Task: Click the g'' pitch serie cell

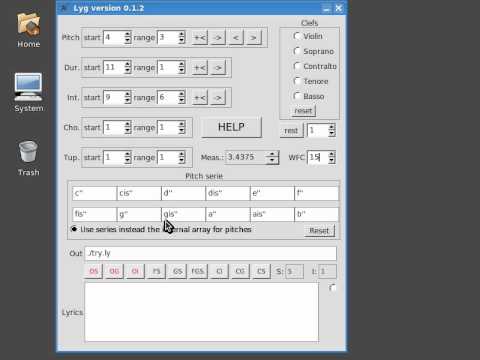Action: [139, 214]
